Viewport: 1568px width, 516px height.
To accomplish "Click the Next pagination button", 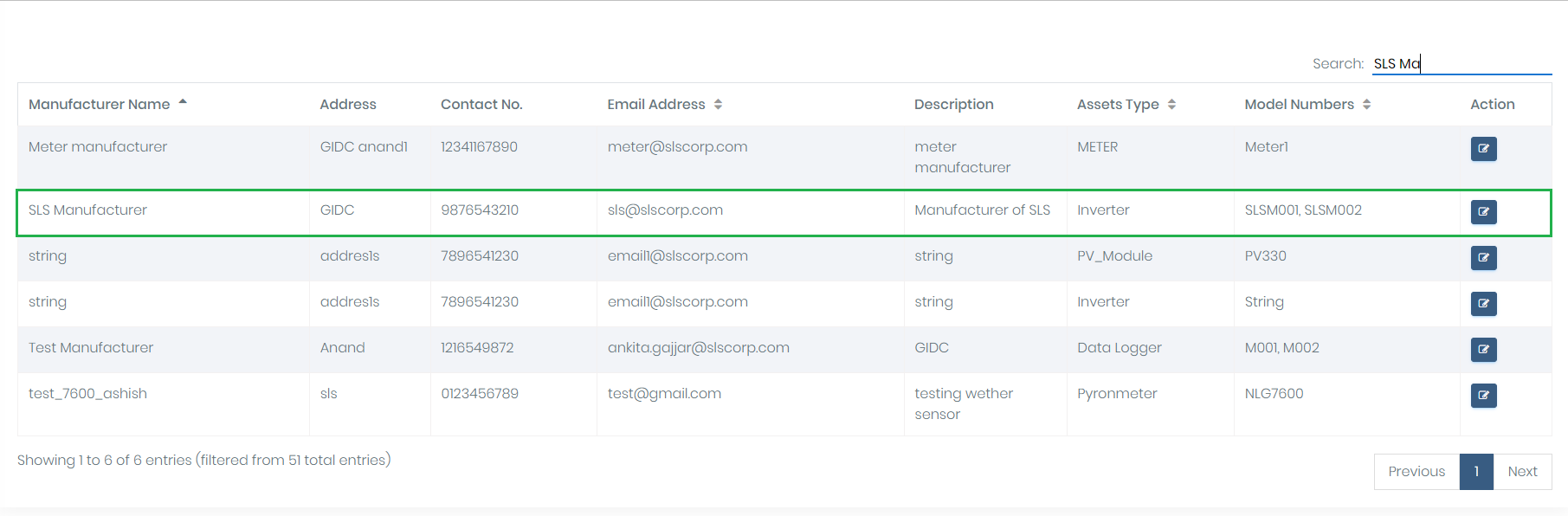I will (1523, 471).
